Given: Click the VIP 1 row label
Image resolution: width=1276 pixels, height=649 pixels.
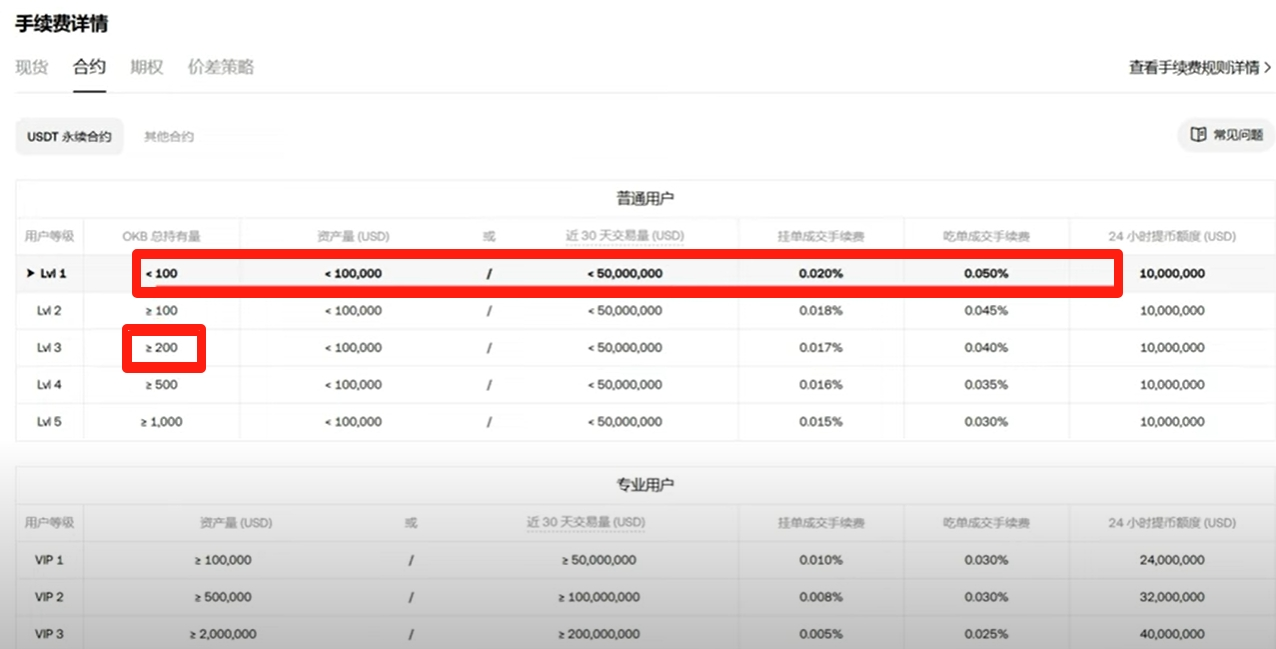Looking at the screenshot, I should tap(49, 560).
